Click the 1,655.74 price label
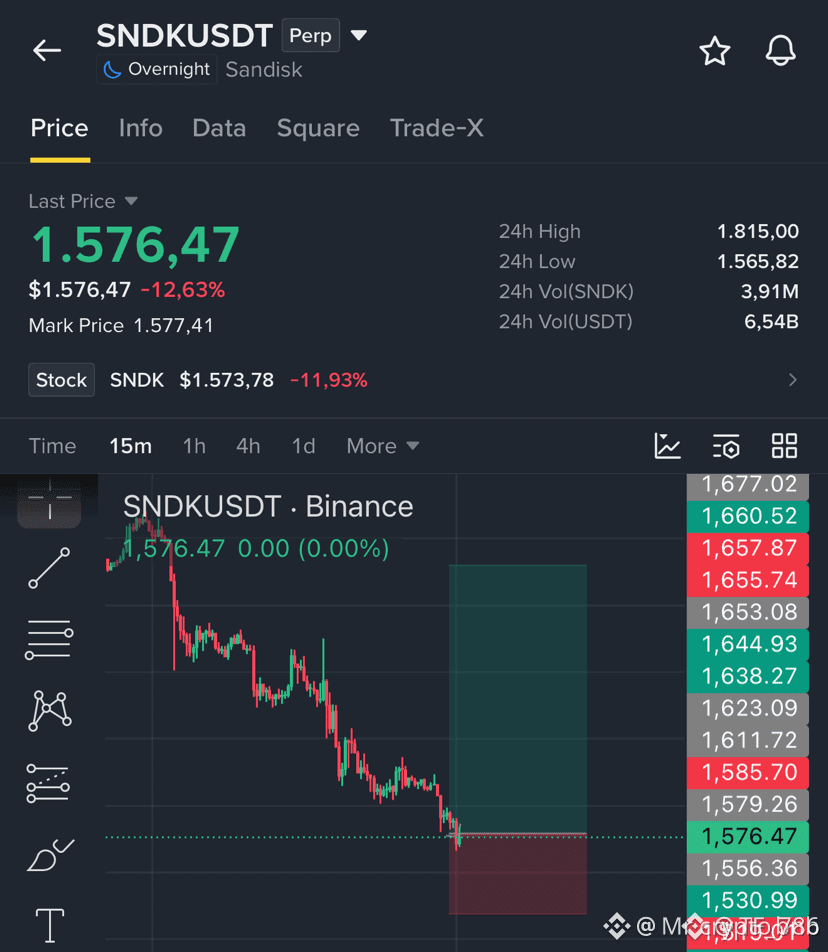 coord(748,580)
